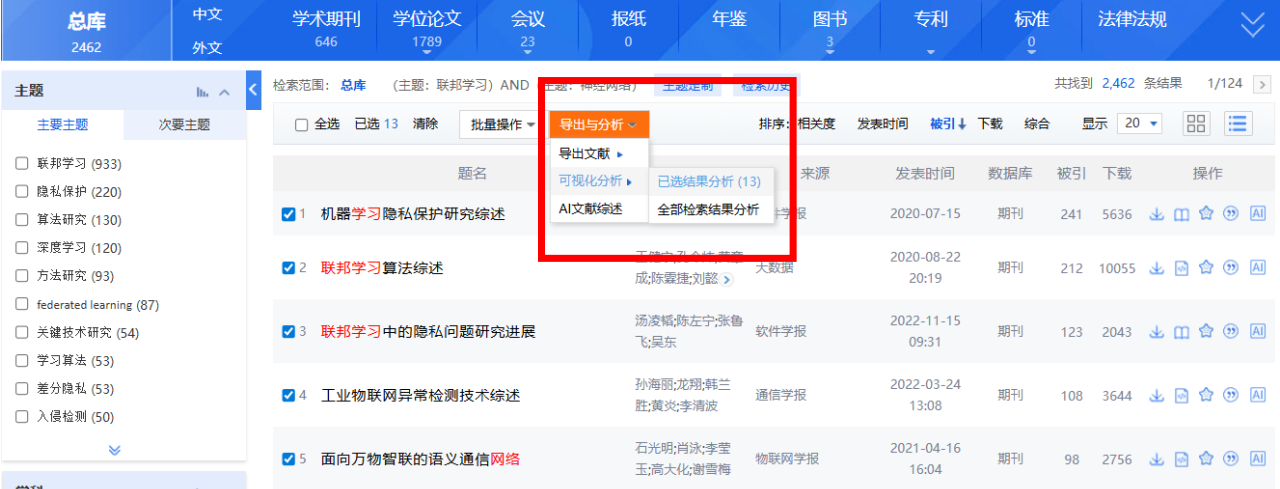Tick the 全选 select-all checkbox
This screenshot has height=489, width=1280.
301,125
